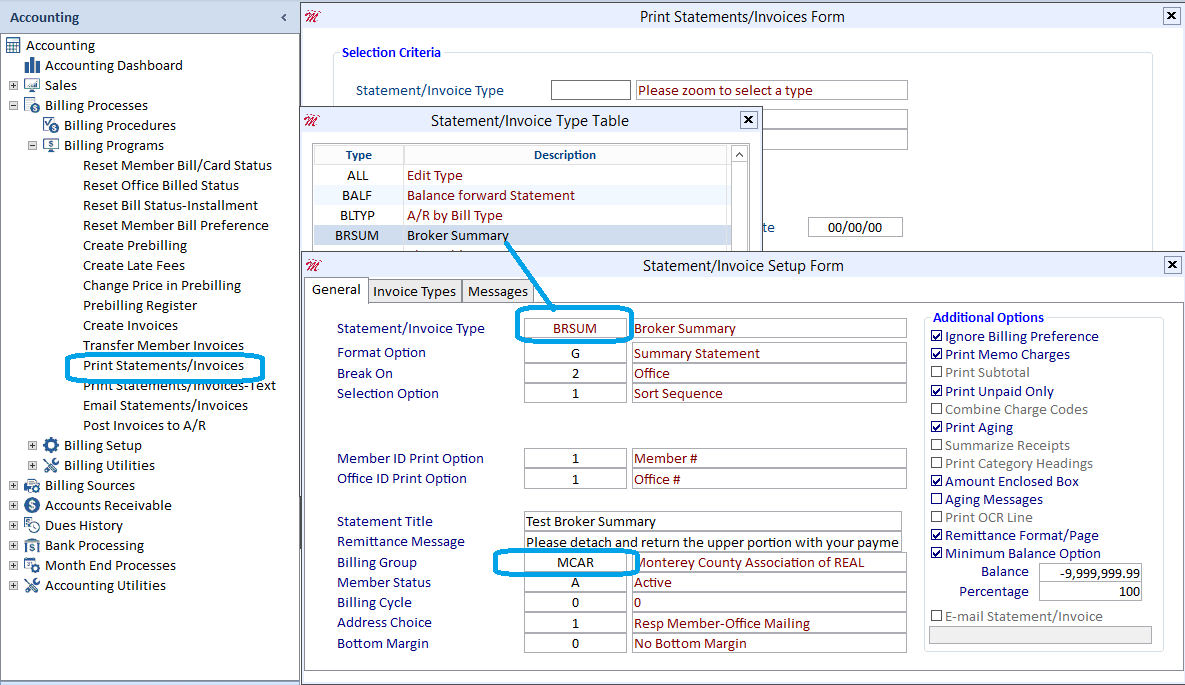Open Create Late Fees program
1185x685 pixels.
tap(134, 265)
